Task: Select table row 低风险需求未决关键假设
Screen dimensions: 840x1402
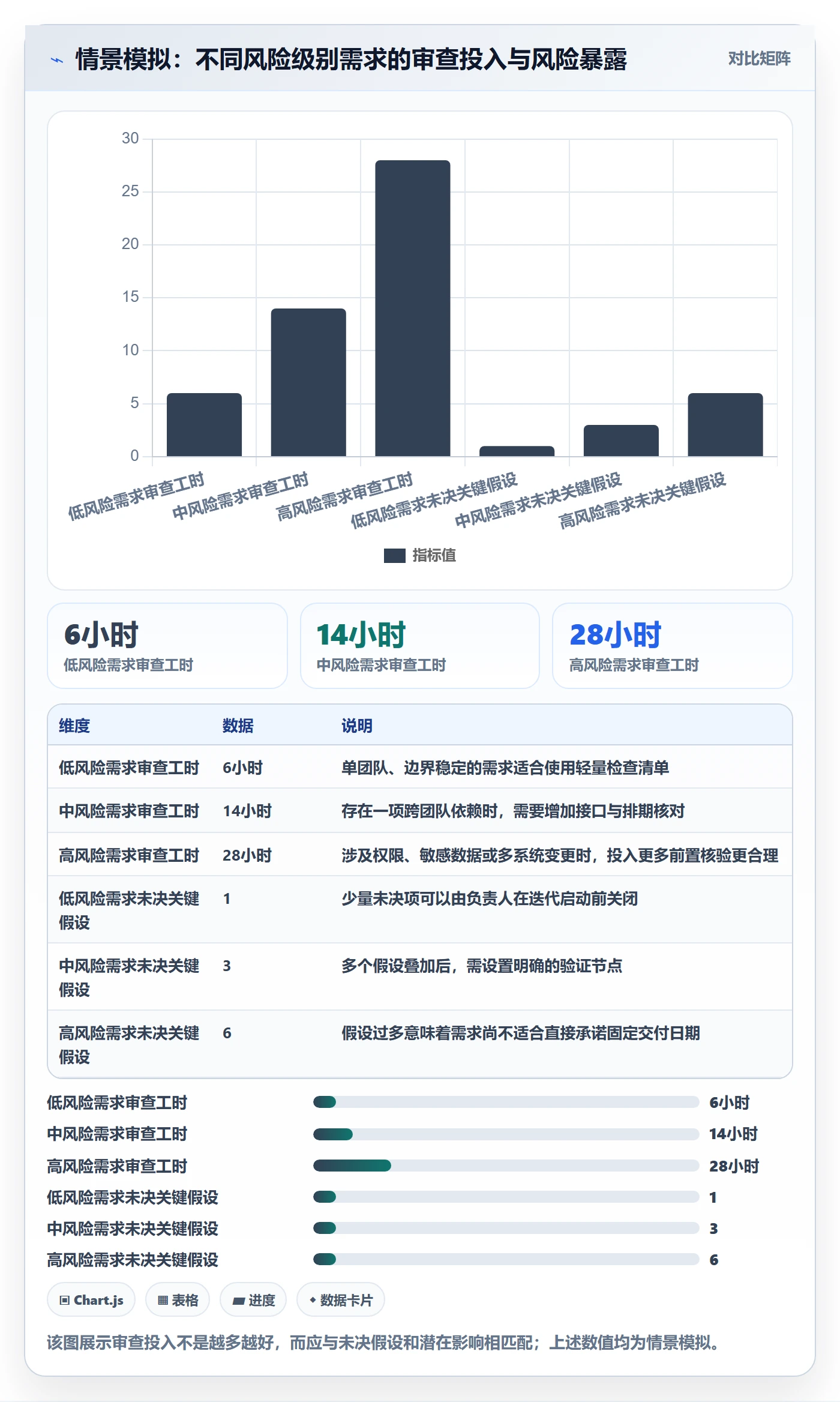Action: [x=420, y=909]
